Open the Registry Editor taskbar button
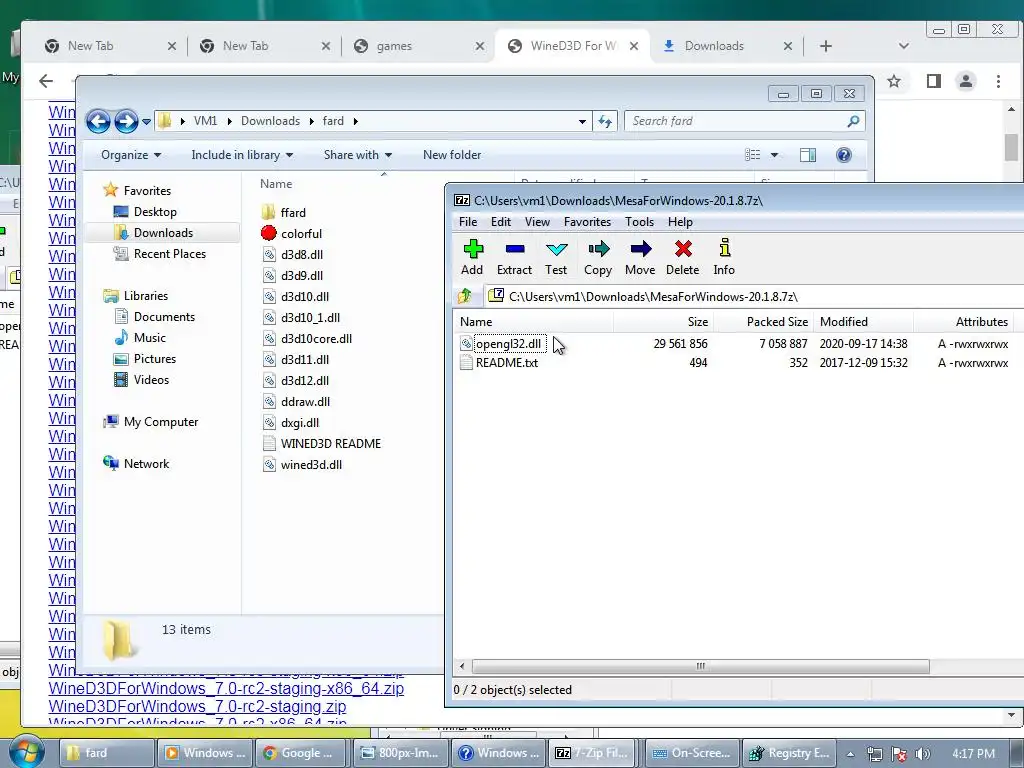Image resolution: width=1024 pixels, height=768 pixels. click(x=788, y=753)
